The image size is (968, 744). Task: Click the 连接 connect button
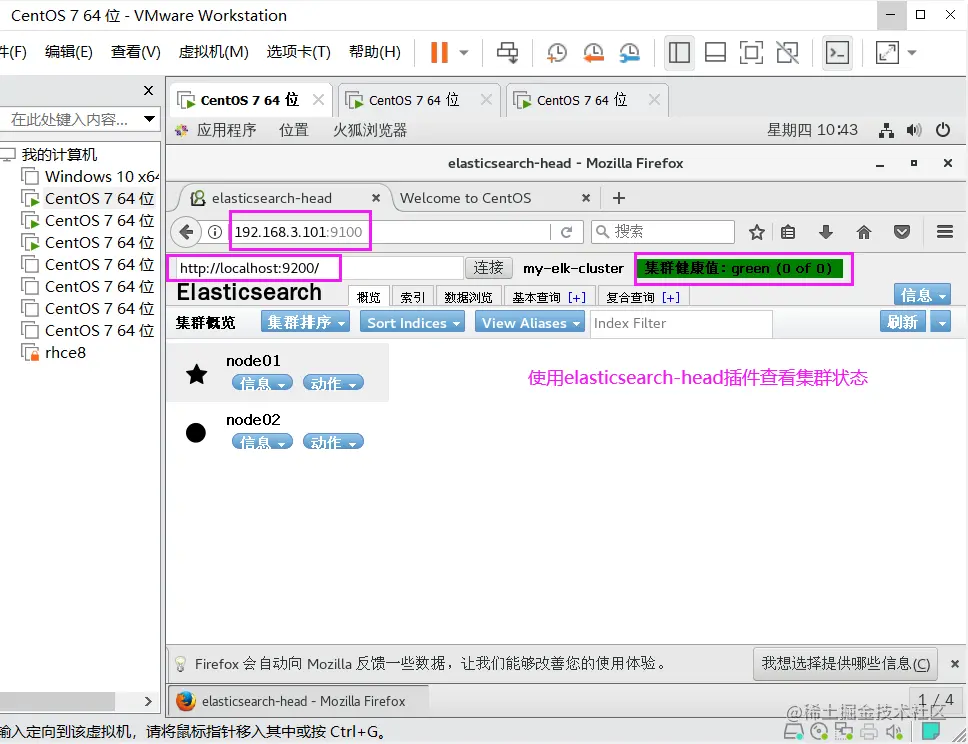coord(488,268)
